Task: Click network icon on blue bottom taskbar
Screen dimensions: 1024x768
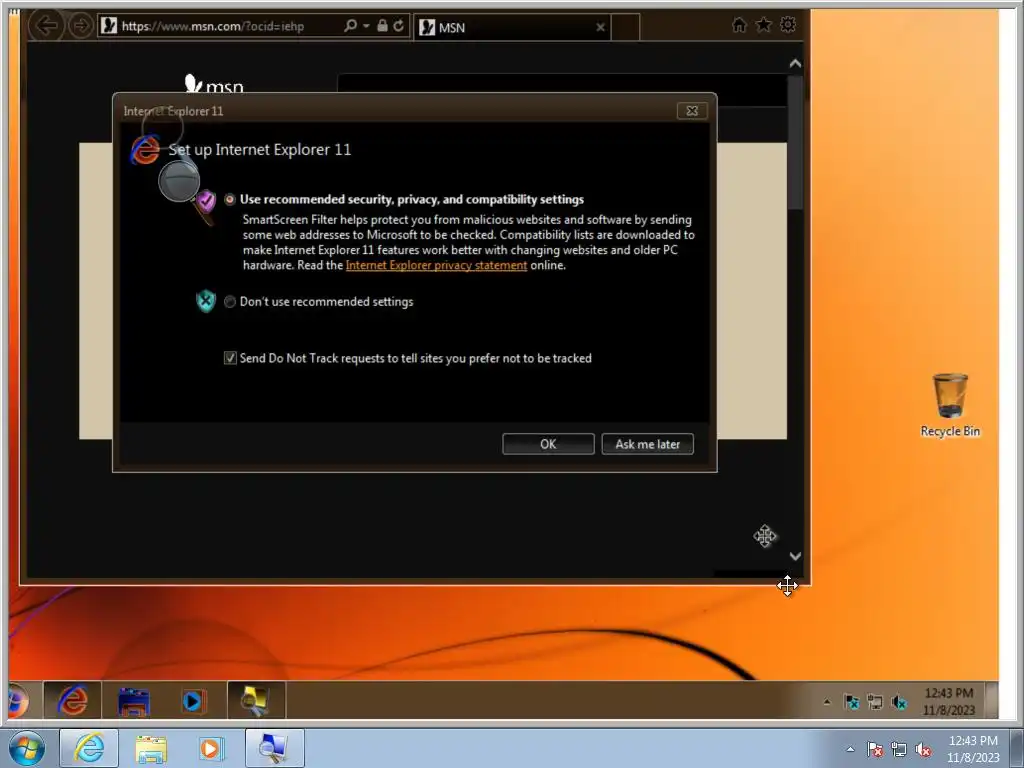Action: coord(899,750)
